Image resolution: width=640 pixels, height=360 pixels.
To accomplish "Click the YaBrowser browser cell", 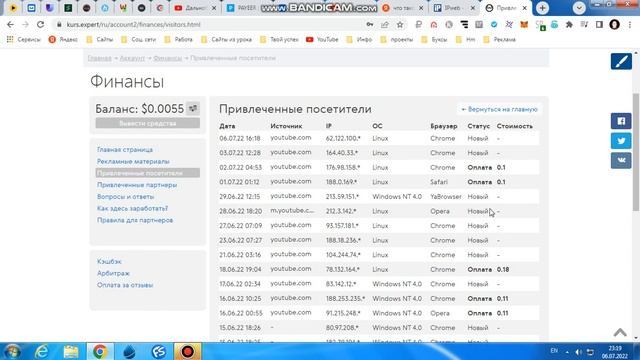I will point(446,197).
